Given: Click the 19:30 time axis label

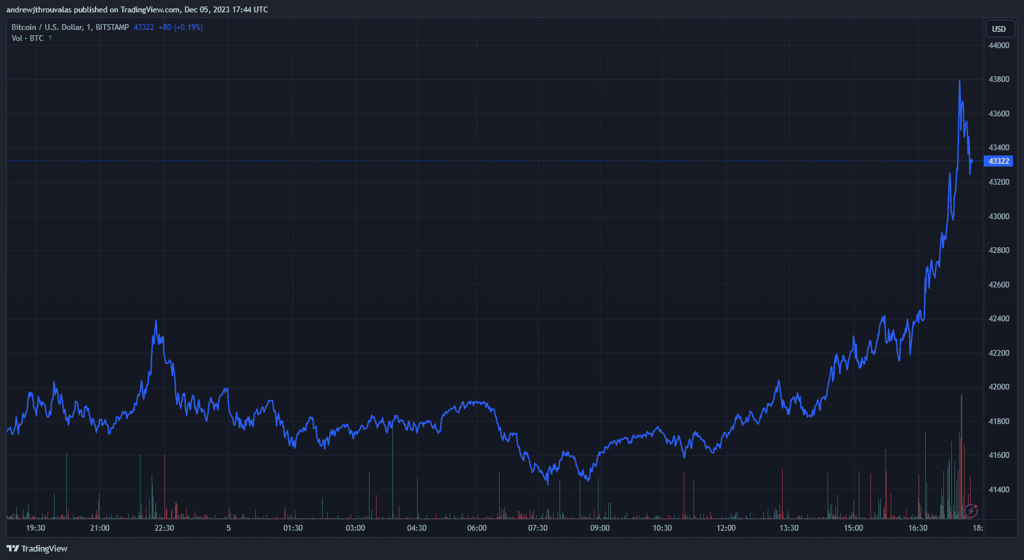Looking at the screenshot, I should tap(35, 528).
